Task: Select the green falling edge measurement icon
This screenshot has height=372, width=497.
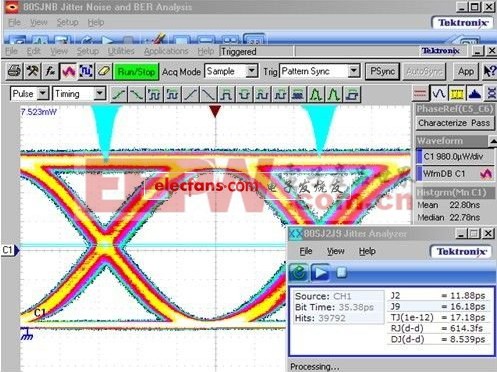Action: point(136,94)
